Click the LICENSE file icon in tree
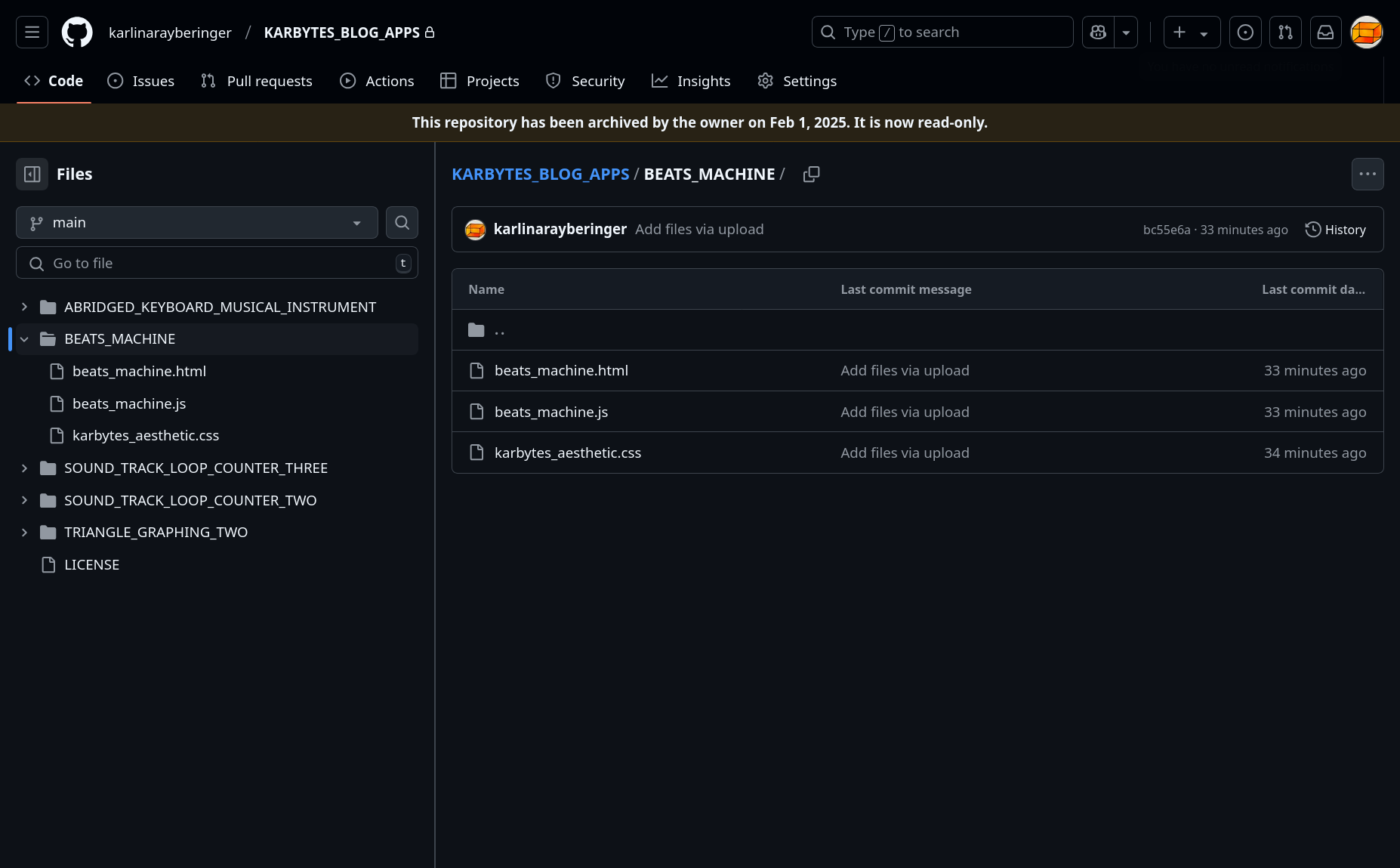The image size is (1400, 868). click(x=49, y=565)
